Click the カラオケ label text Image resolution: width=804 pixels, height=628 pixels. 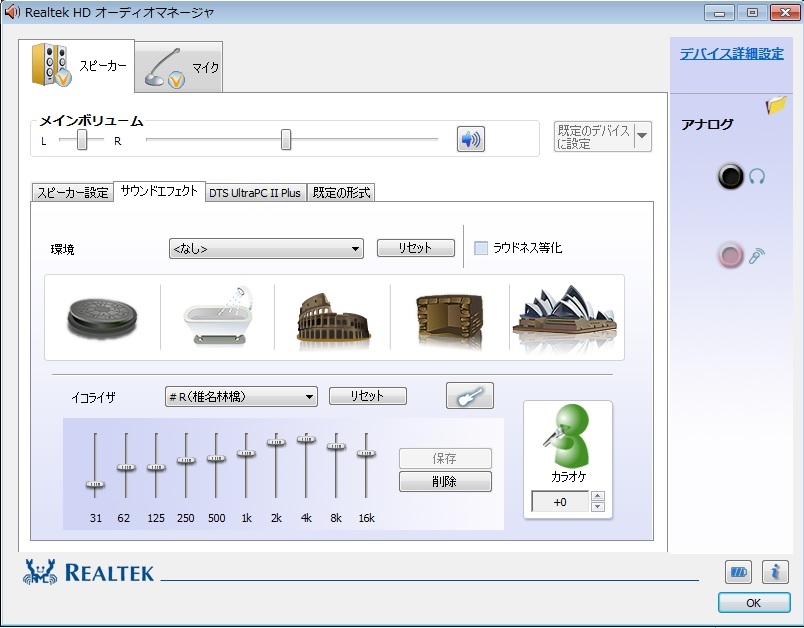[568, 477]
